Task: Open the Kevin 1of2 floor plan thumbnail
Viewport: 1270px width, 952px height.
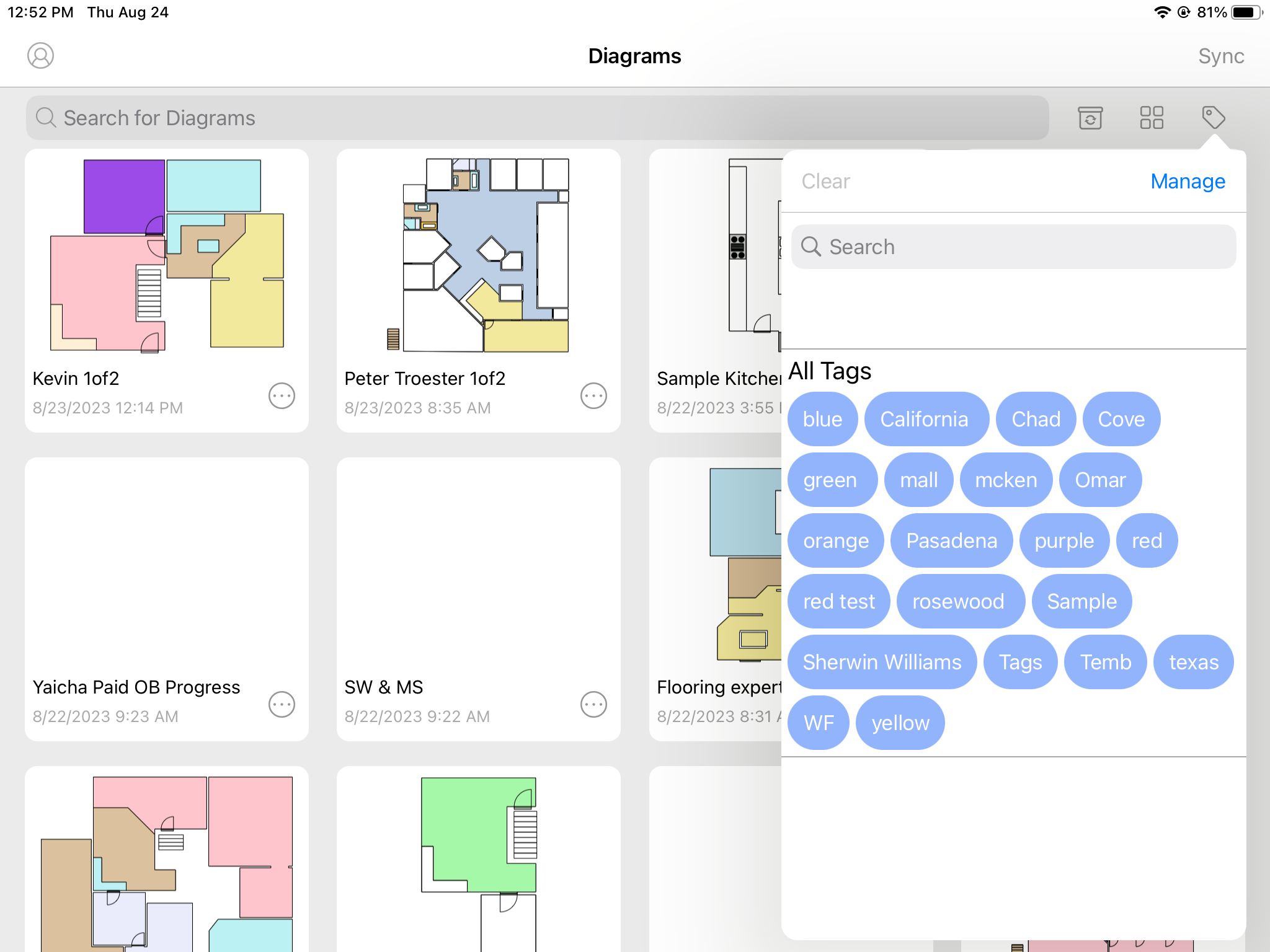Action: point(167,255)
